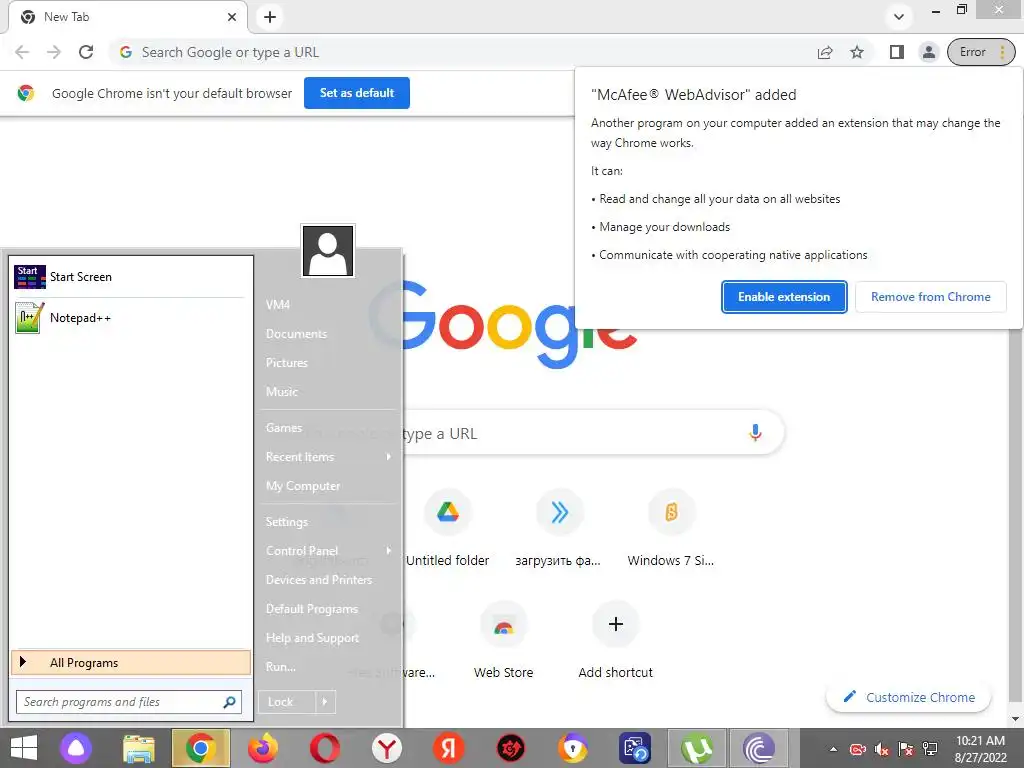Show hidden tray icons arrow

pyautogui.click(x=833, y=749)
